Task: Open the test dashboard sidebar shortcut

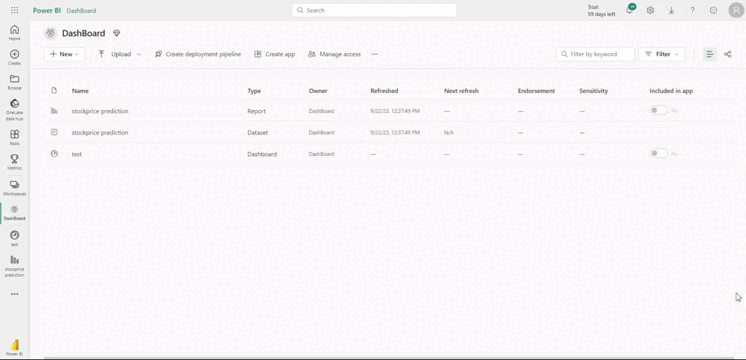Action: click(14, 238)
